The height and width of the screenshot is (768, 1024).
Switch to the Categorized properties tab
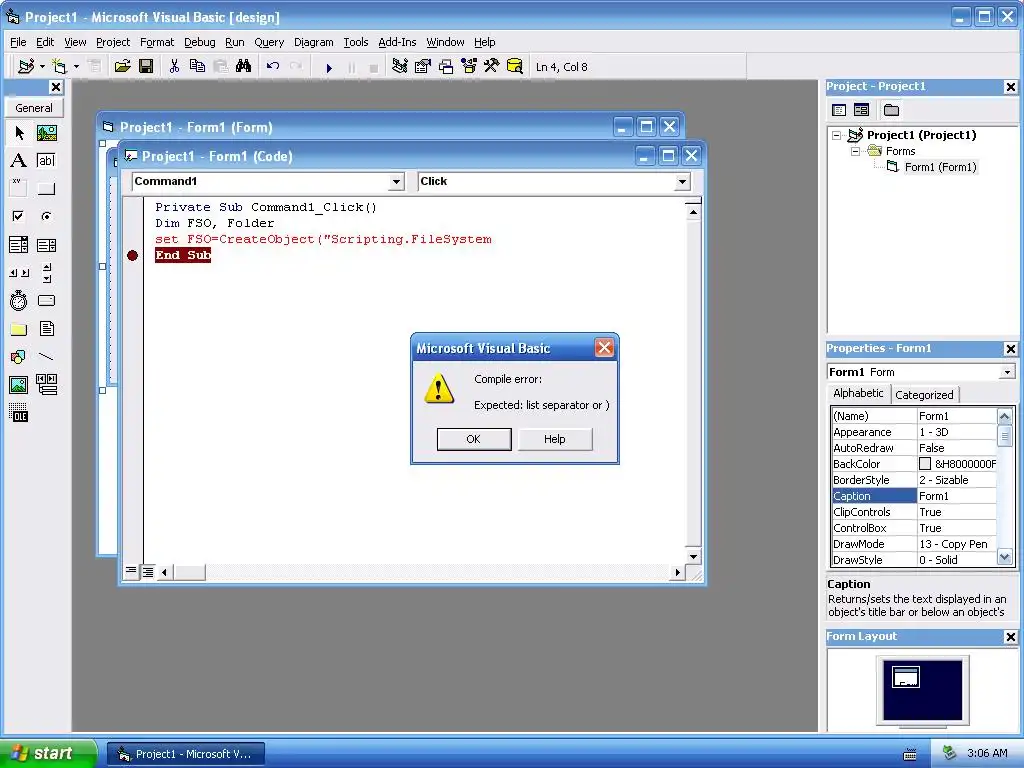click(924, 394)
